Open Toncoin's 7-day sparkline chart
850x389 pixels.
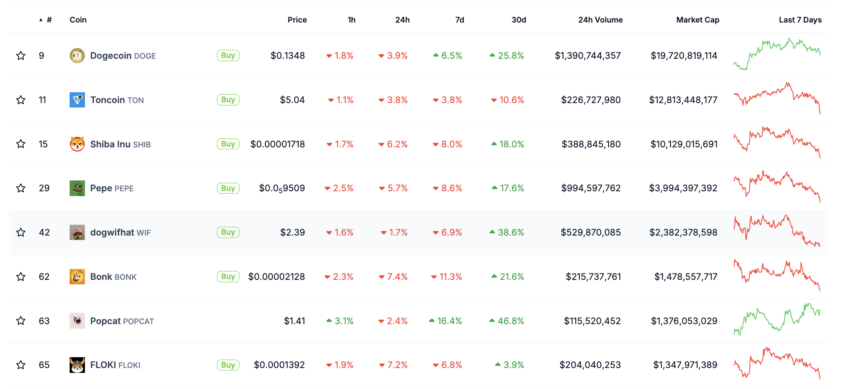[x=777, y=98]
